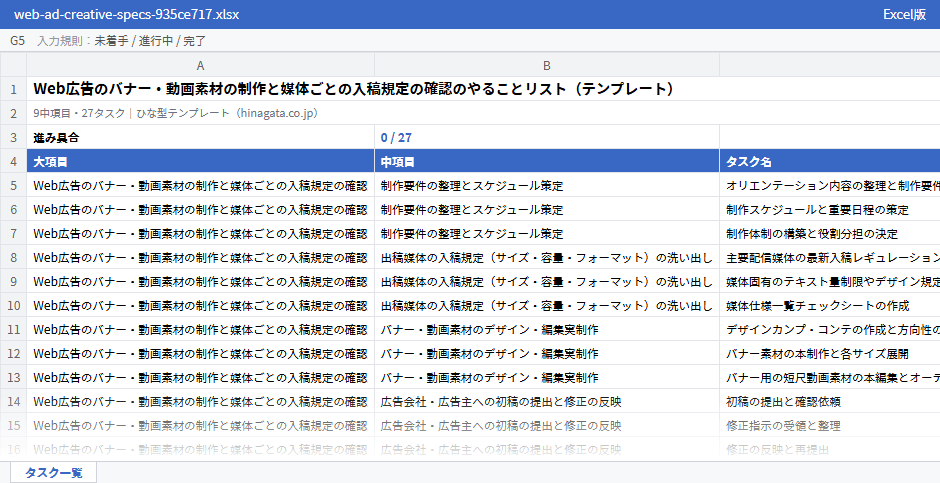Click the タスク名 header cell
Viewport: 940px width, 483px height.
pyautogui.click(x=830, y=161)
